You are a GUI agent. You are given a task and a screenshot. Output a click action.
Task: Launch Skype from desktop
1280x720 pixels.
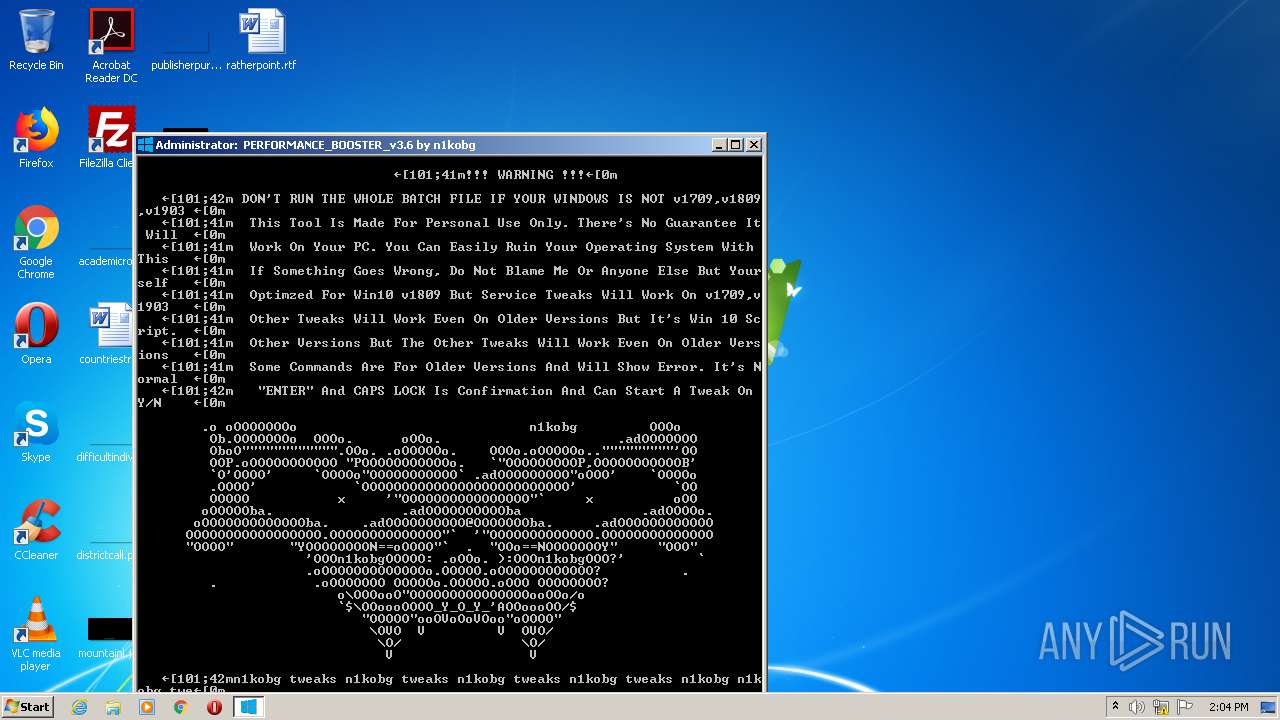pos(36,432)
